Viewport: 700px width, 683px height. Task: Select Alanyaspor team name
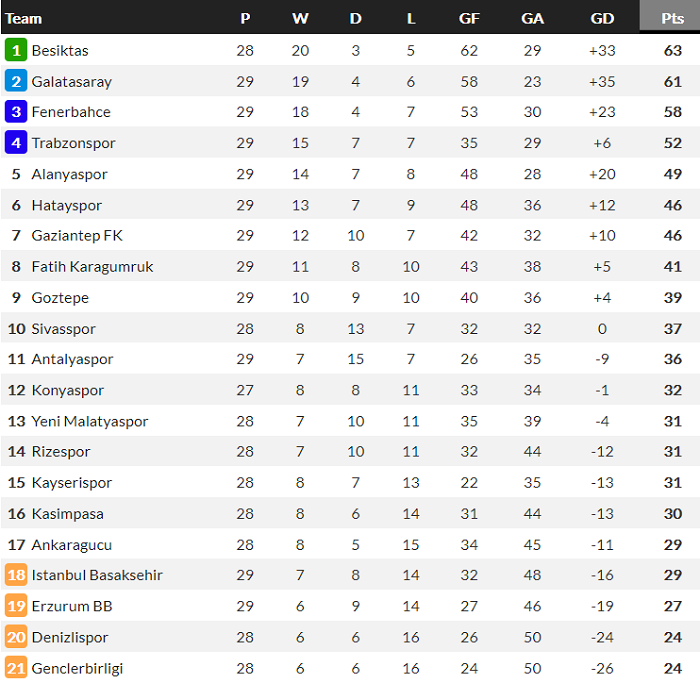pyautogui.click(x=69, y=174)
